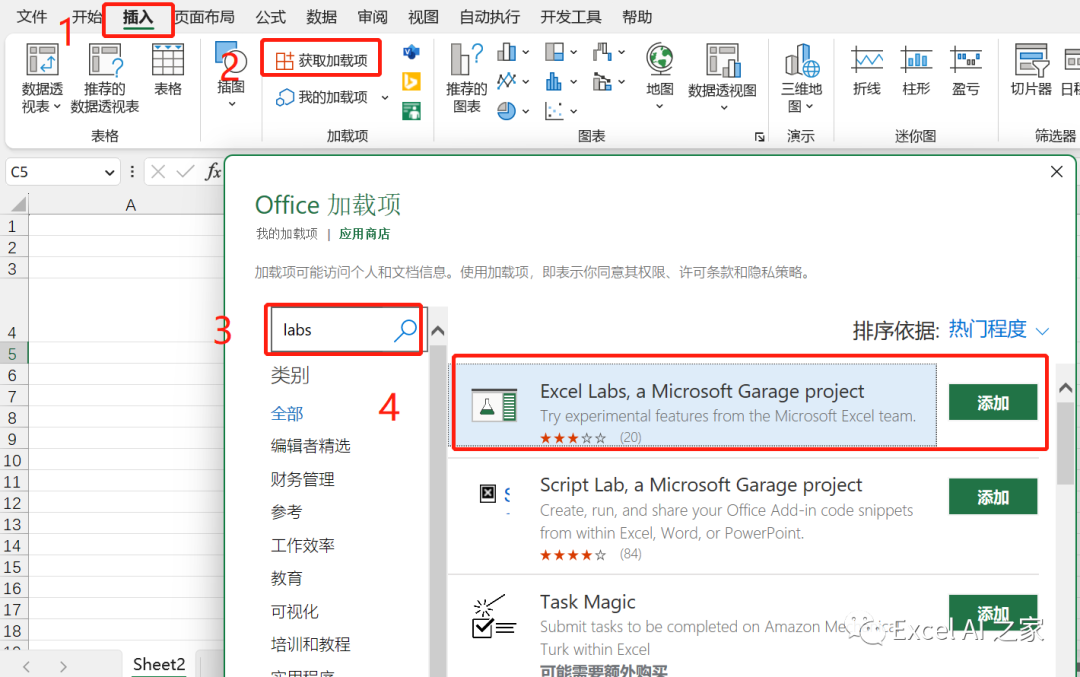Viewport: 1080px width, 677px height.
Task: Expand the Name Box dropdown showing C5
Action: click(109, 172)
